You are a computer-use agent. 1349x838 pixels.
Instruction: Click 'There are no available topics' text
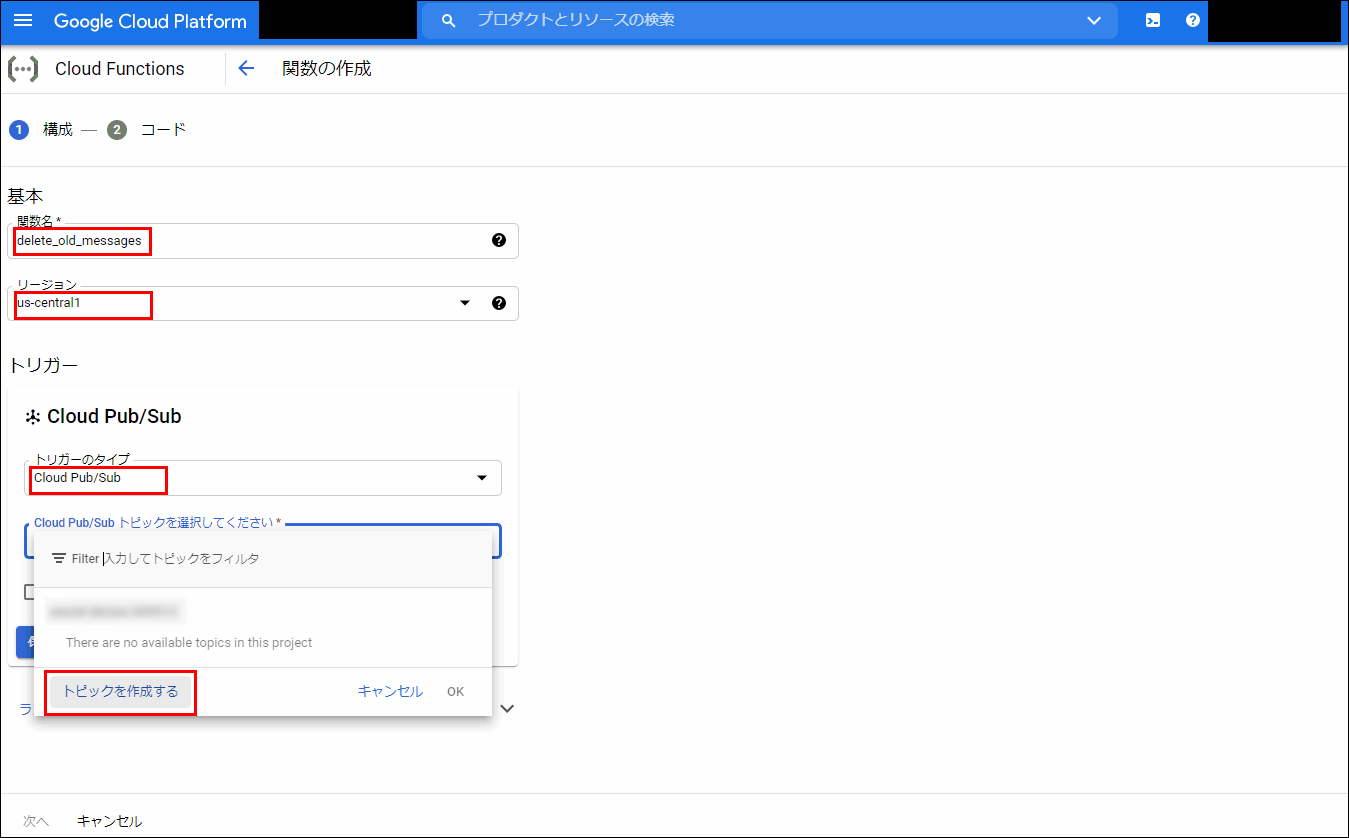[189, 642]
